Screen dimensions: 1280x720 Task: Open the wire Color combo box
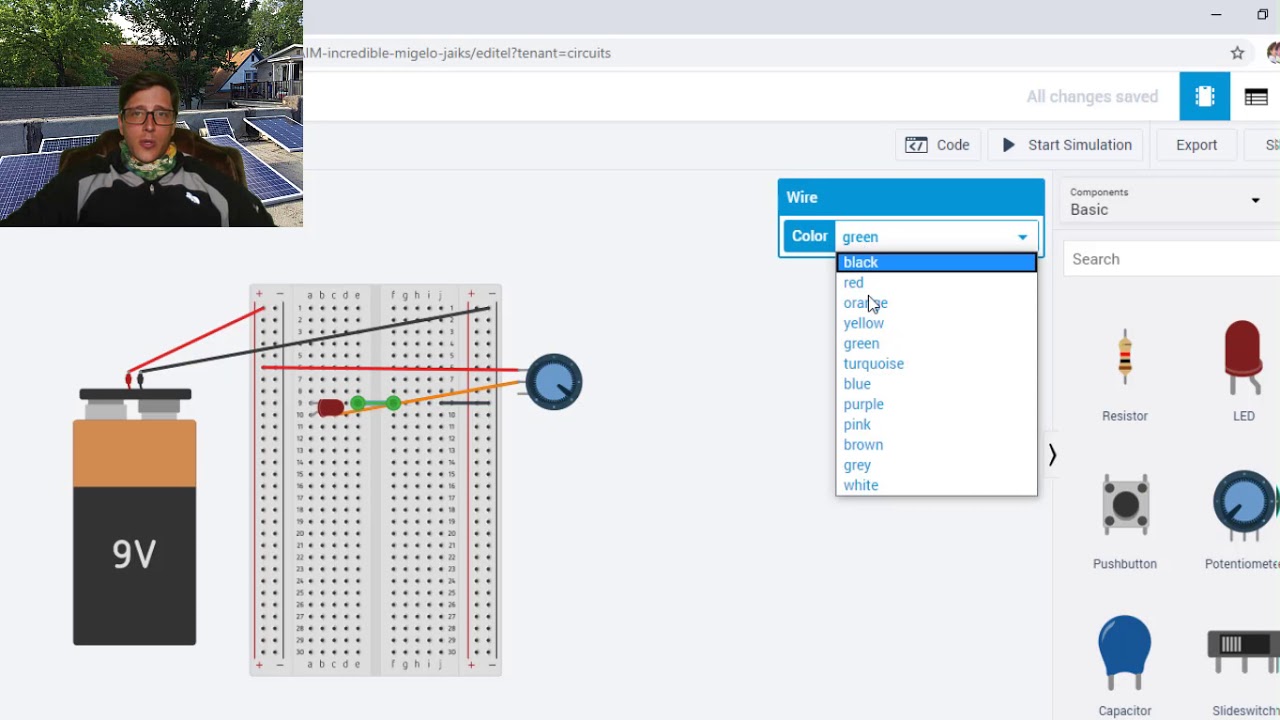tap(936, 237)
